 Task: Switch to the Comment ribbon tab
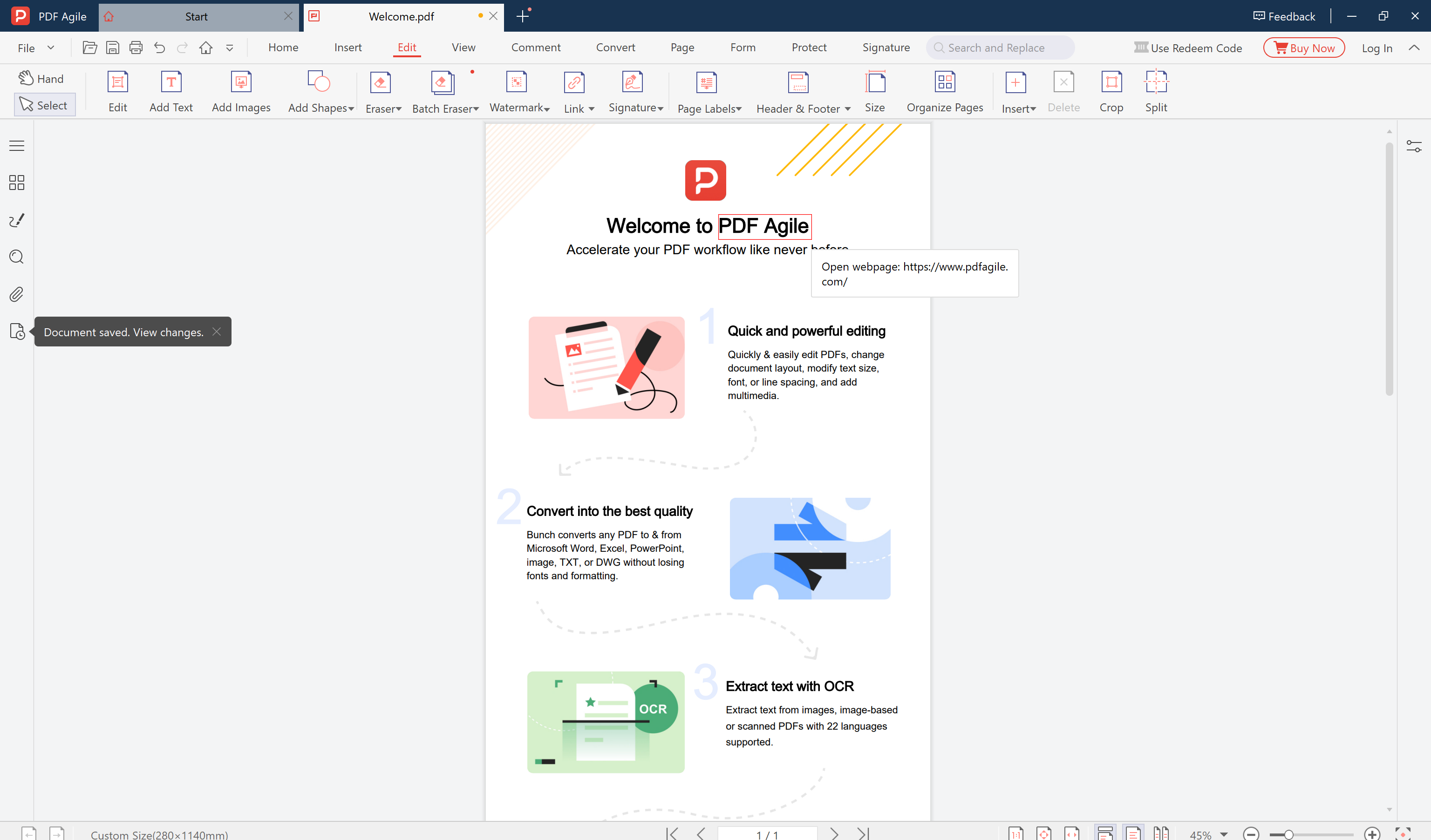click(x=536, y=47)
